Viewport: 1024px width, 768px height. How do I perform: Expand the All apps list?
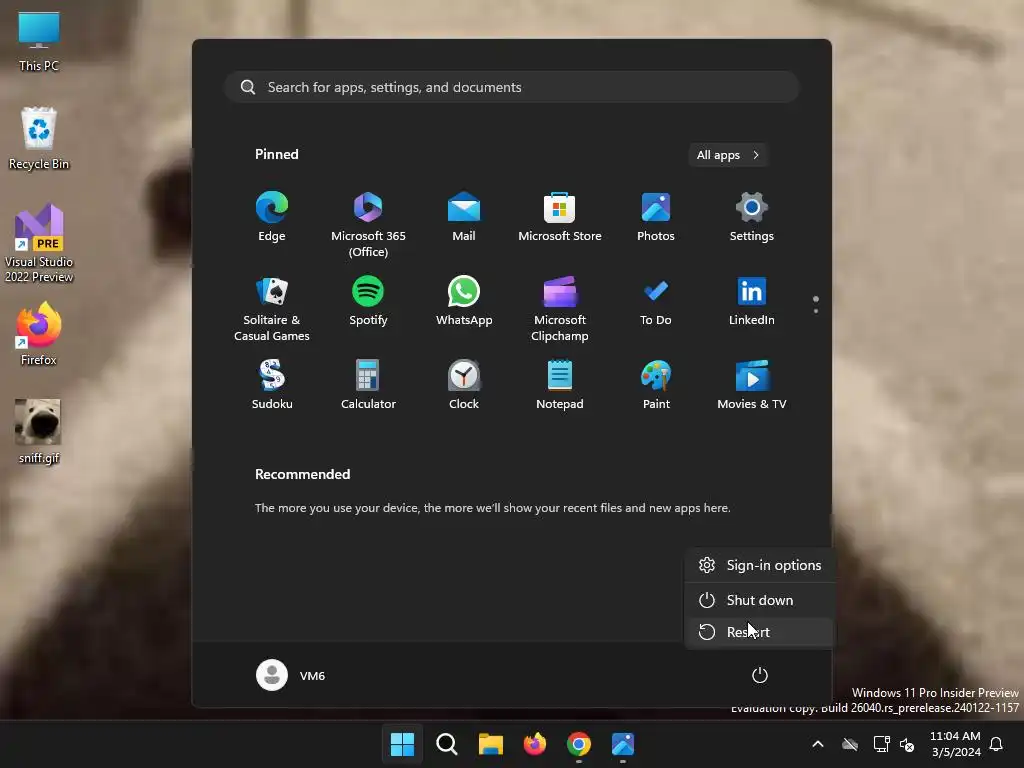[x=728, y=155]
